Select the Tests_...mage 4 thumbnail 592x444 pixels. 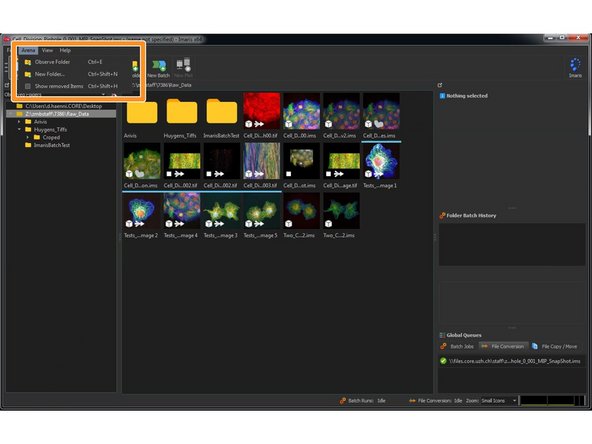(182, 211)
